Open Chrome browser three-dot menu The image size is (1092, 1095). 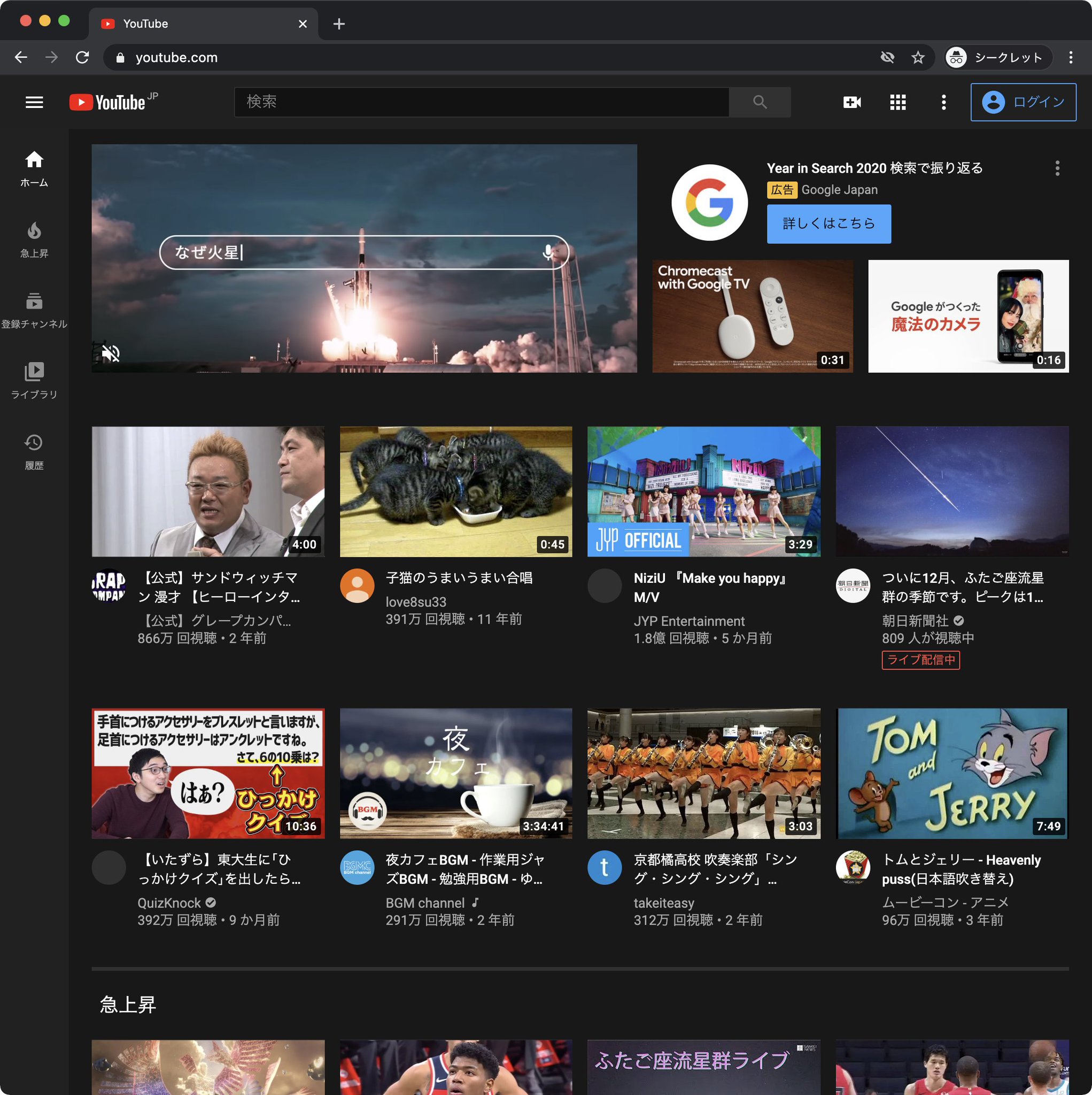tap(1071, 57)
